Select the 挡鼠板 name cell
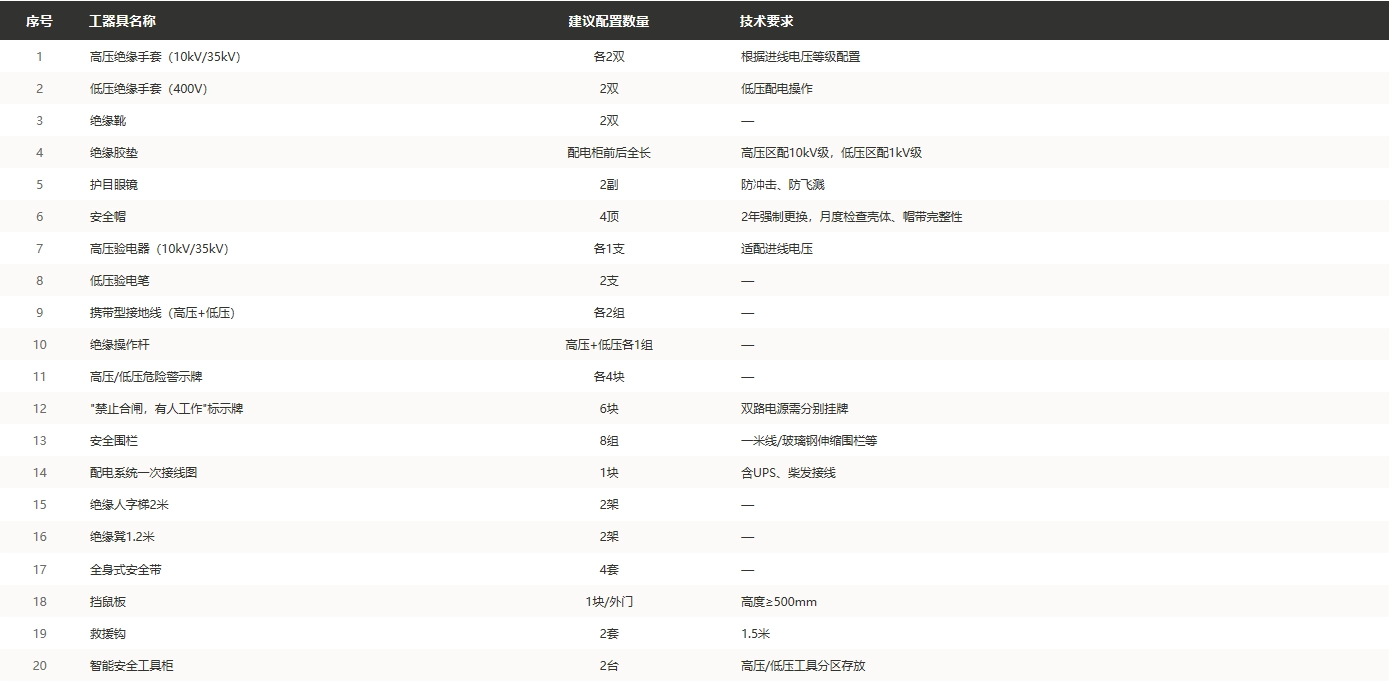Viewport: 1393px width, 685px height. coord(108,602)
